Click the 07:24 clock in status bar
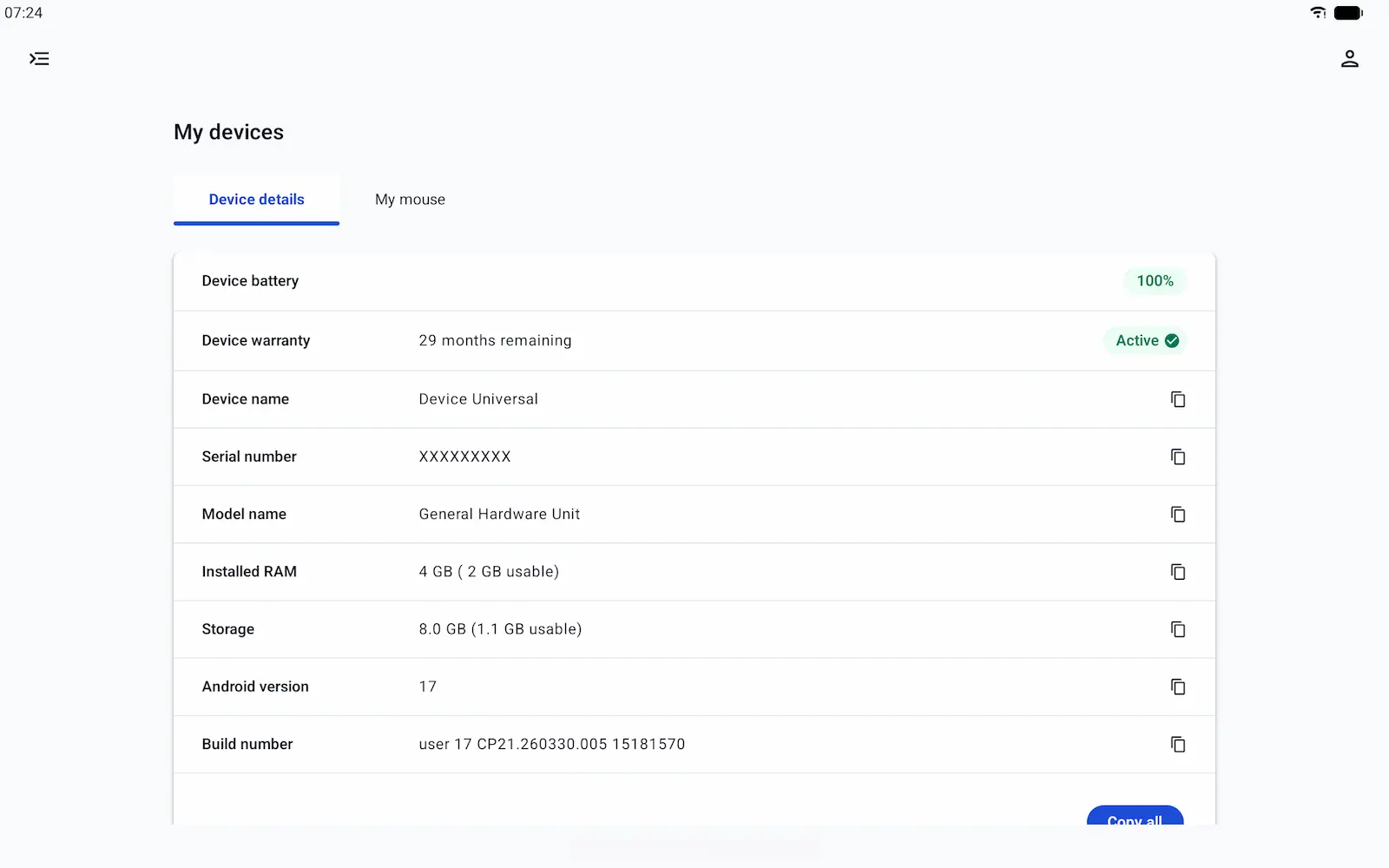Image resolution: width=1389 pixels, height=868 pixels. [23, 13]
